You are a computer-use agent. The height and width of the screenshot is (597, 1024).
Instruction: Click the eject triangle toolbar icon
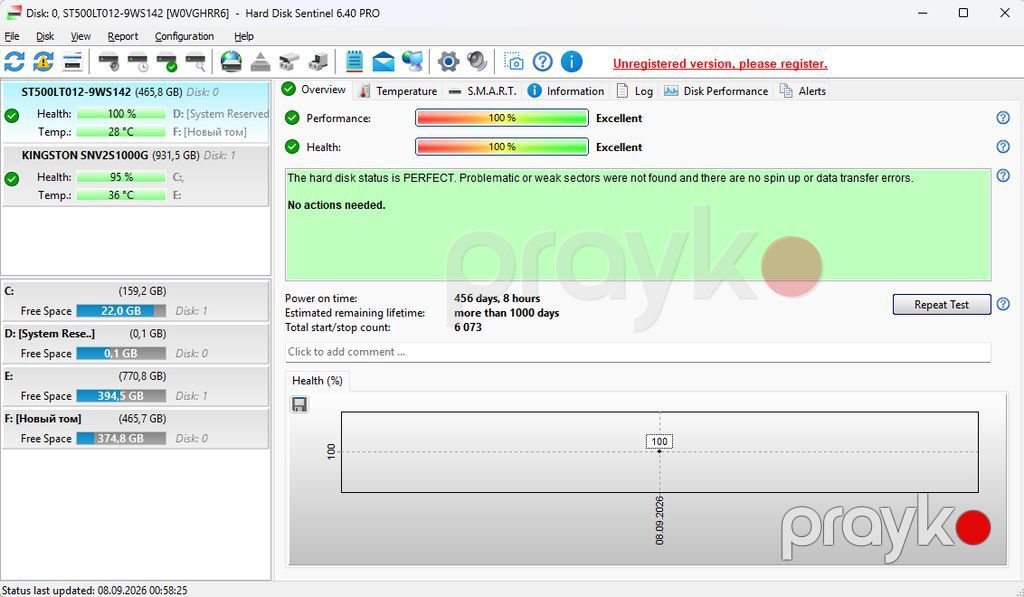[260, 62]
